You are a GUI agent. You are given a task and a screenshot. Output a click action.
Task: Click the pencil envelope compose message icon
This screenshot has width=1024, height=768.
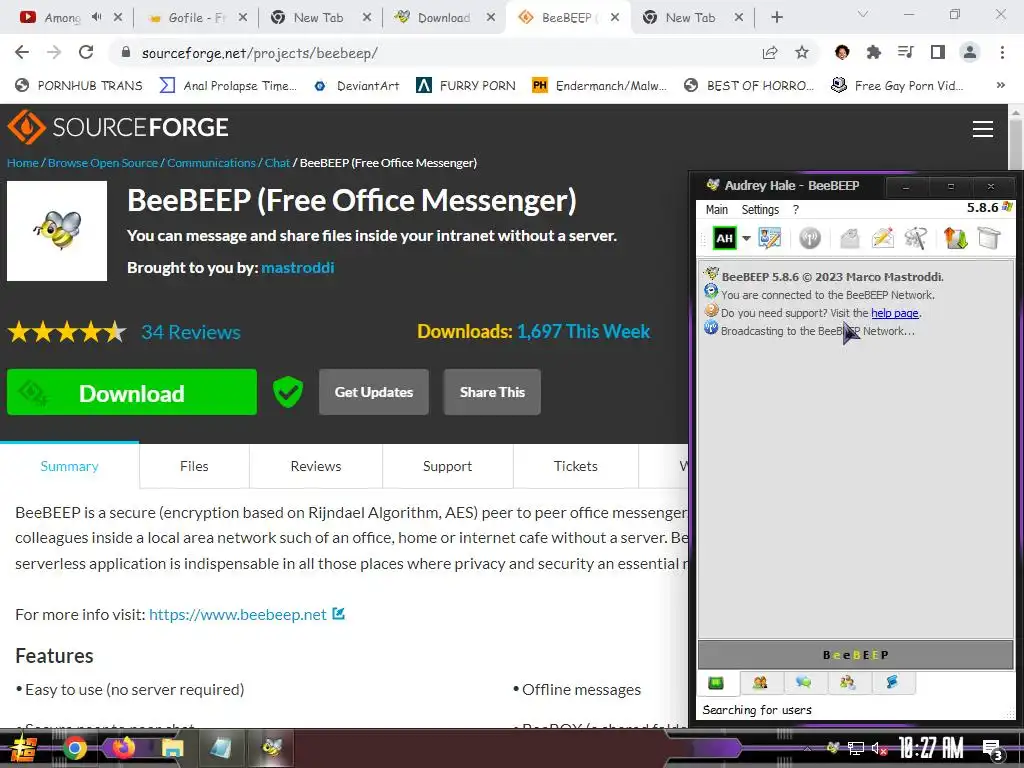[x=882, y=238]
